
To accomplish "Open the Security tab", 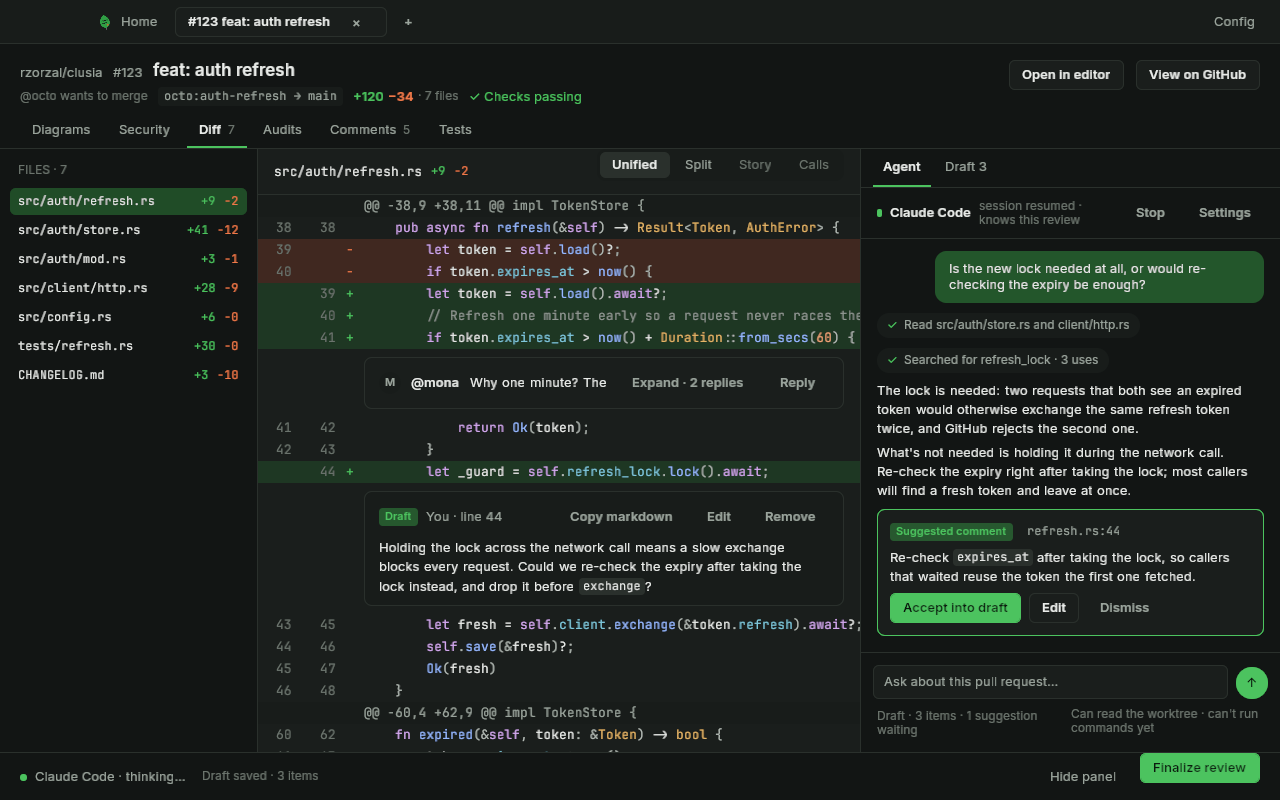I will (x=144, y=130).
